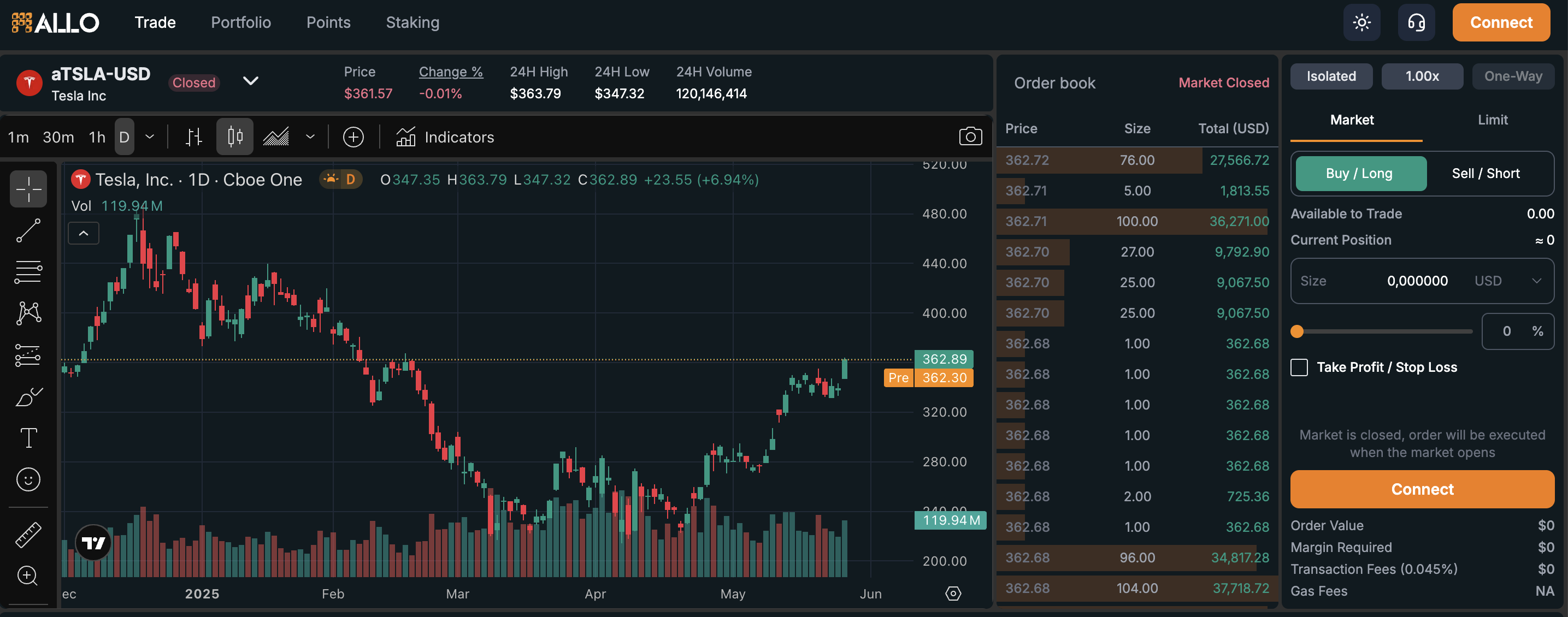Select the text annotation tool
The width and height of the screenshot is (1568, 617).
28,437
